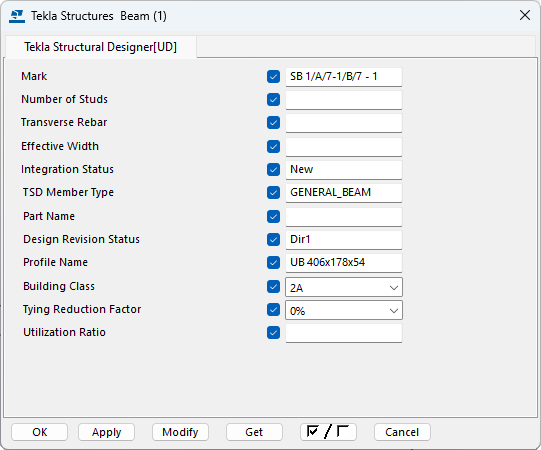Click the Modify button
Image resolution: width=541 pixels, height=450 pixels.
(x=180, y=432)
